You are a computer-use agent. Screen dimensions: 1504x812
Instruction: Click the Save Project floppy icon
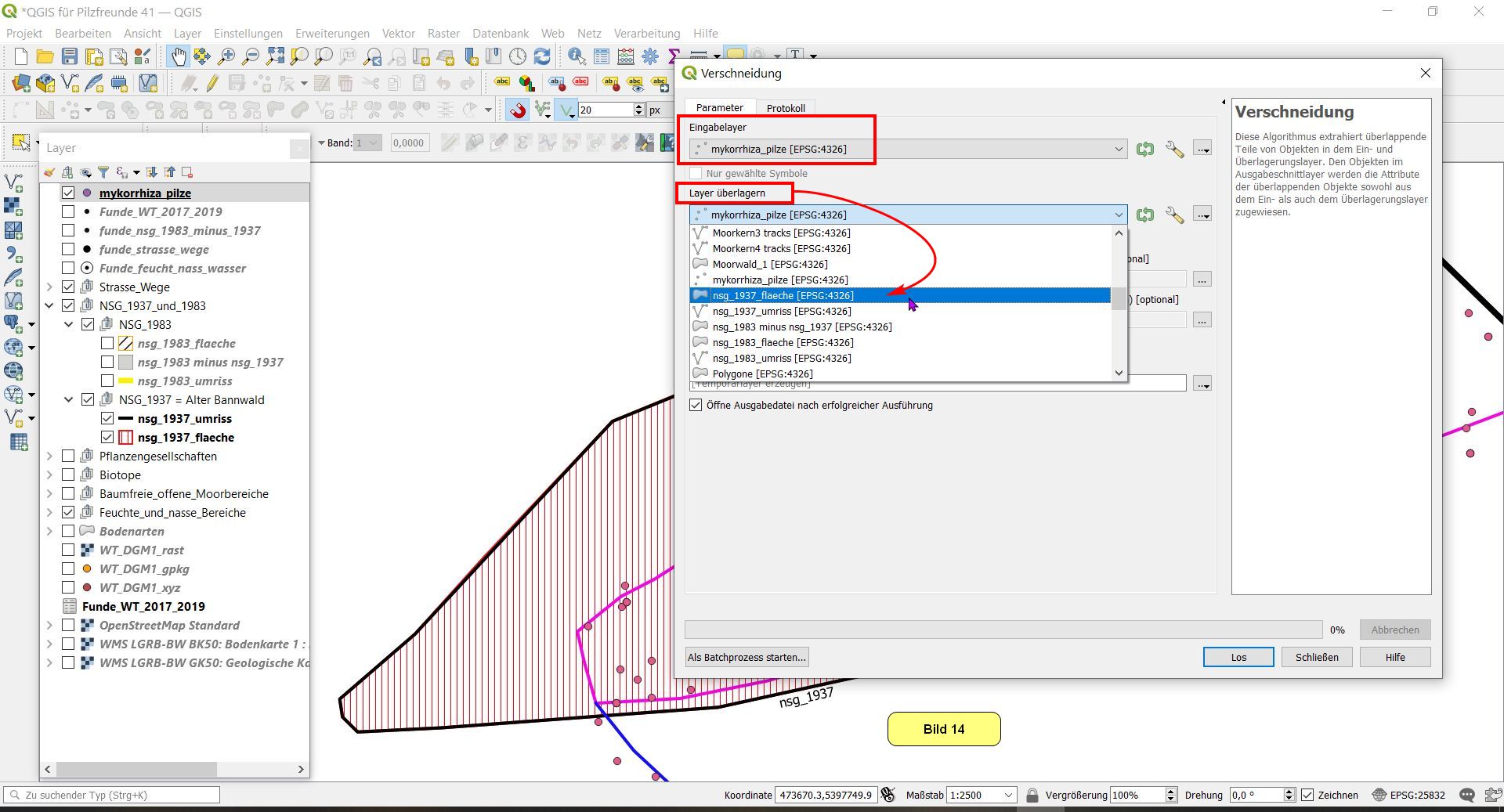pos(70,56)
